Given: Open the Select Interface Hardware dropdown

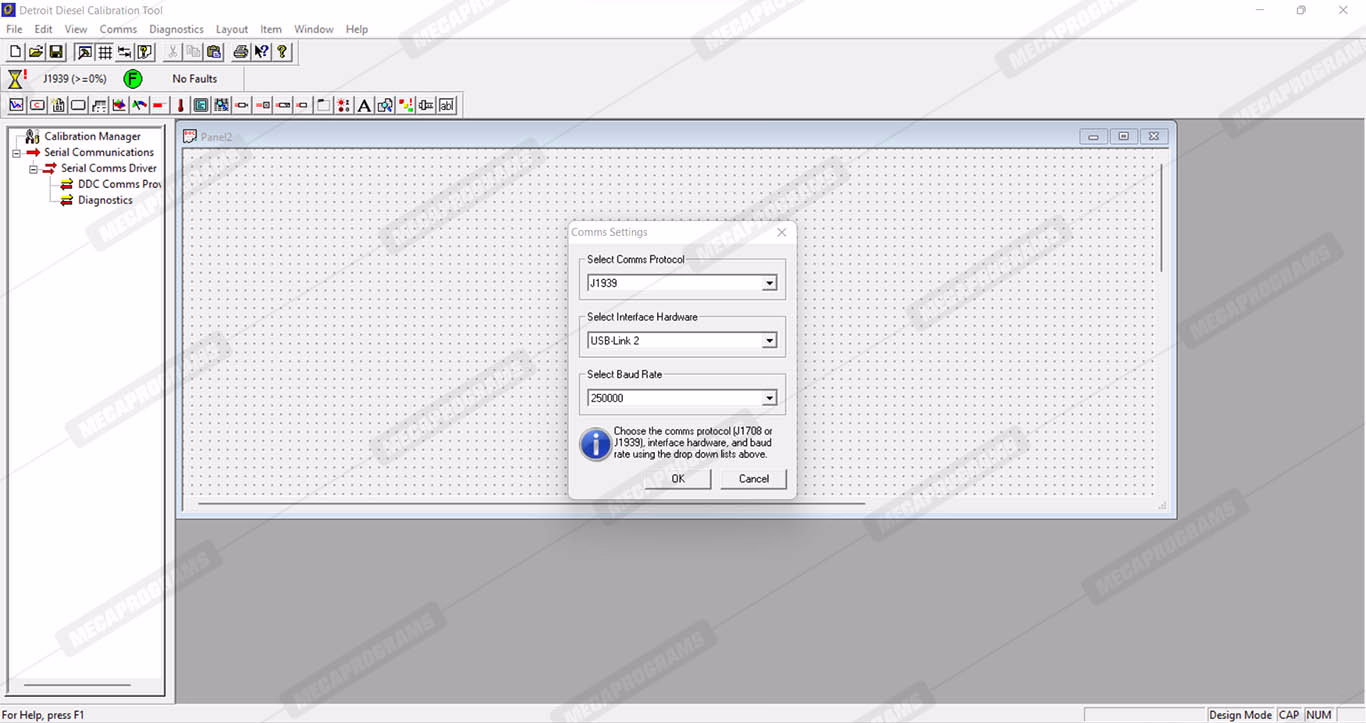Looking at the screenshot, I should [x=769, y=341].
